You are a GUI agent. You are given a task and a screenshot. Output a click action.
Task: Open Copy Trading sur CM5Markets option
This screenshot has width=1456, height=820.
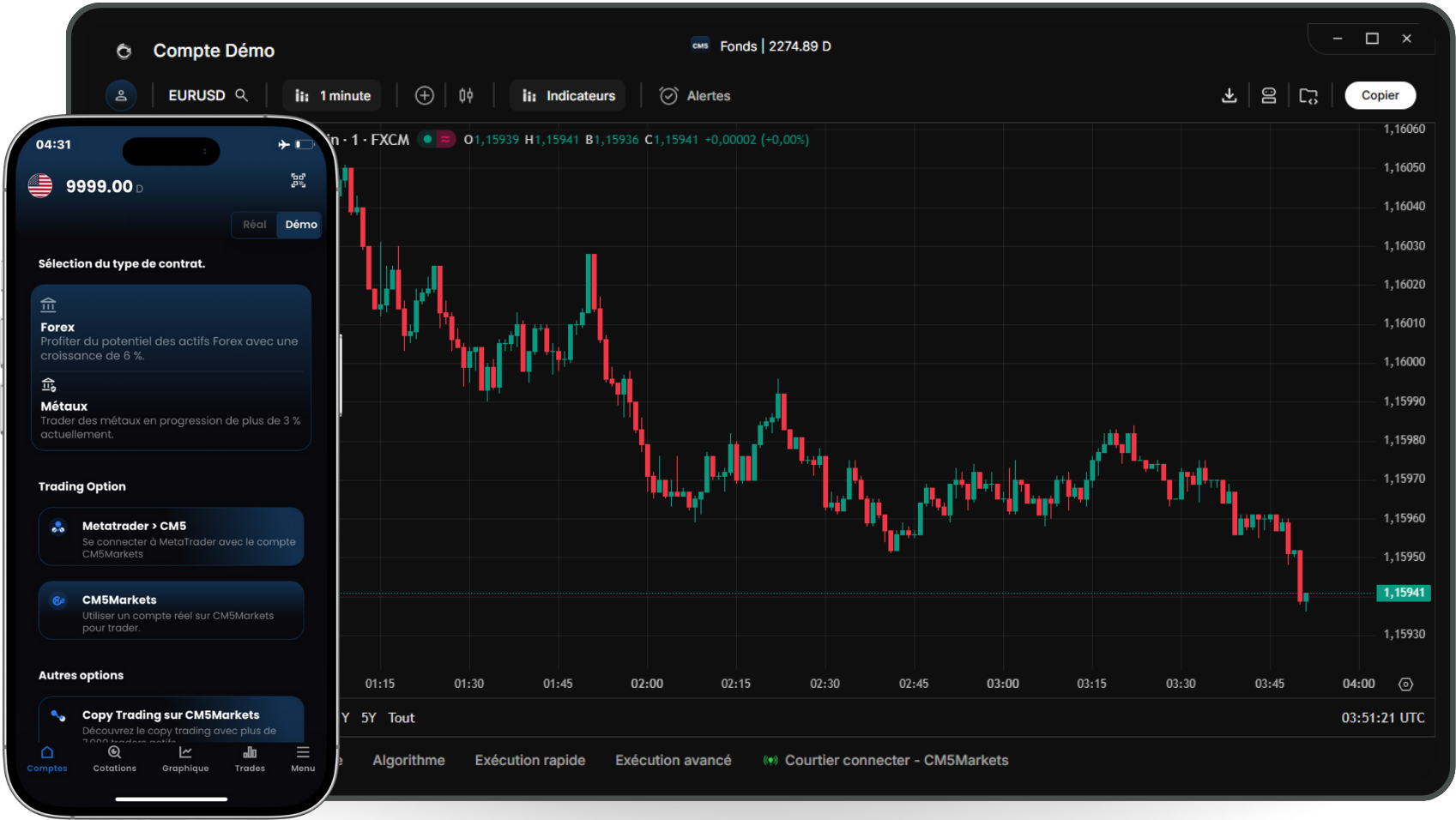click(x=171, y=721)
